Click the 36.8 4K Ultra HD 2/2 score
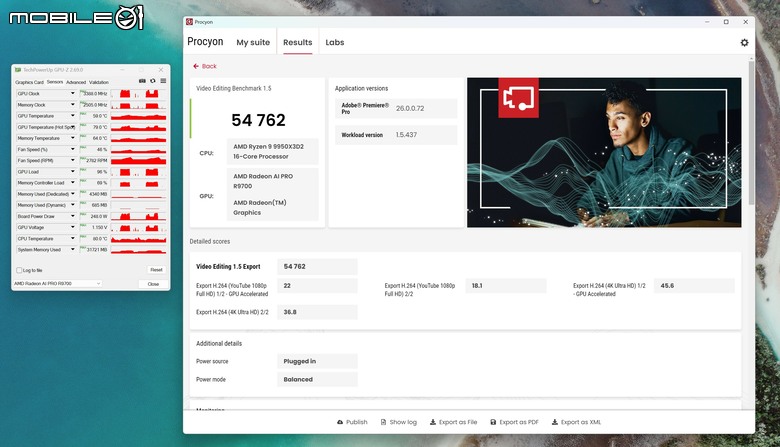Viewport: 780px width, 447px height. tap(317, 312)
